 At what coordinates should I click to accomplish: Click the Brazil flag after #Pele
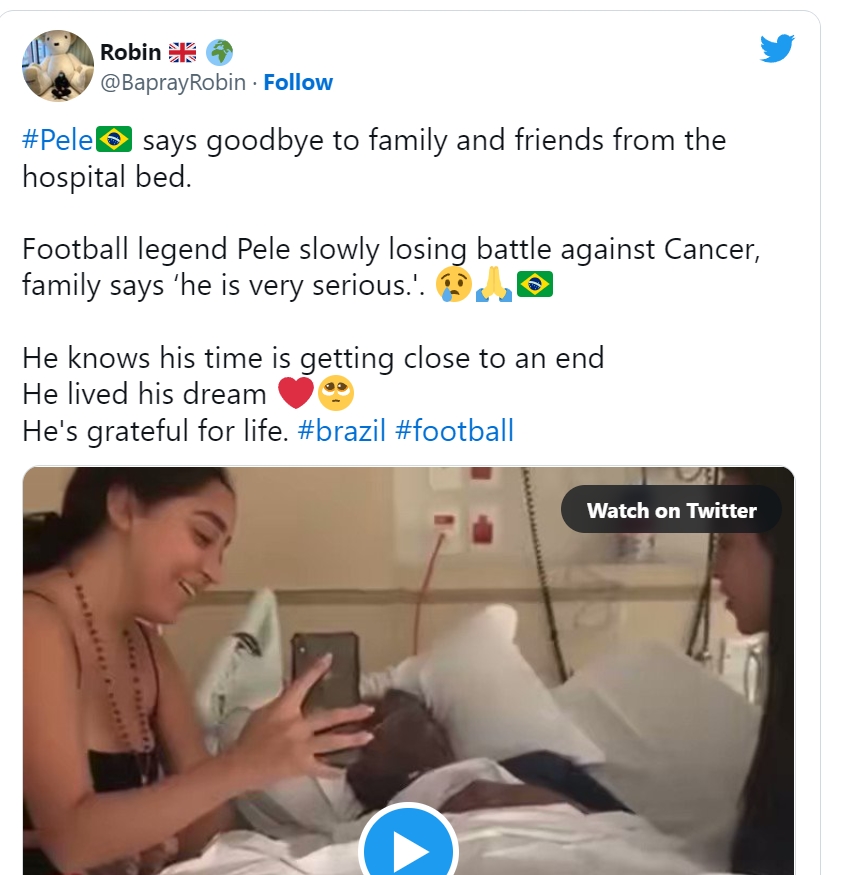pos(113,140)
